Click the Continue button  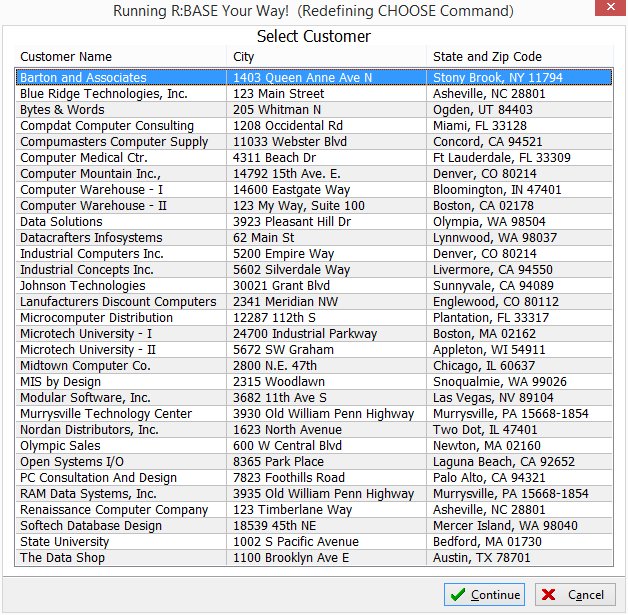(484, 594)
